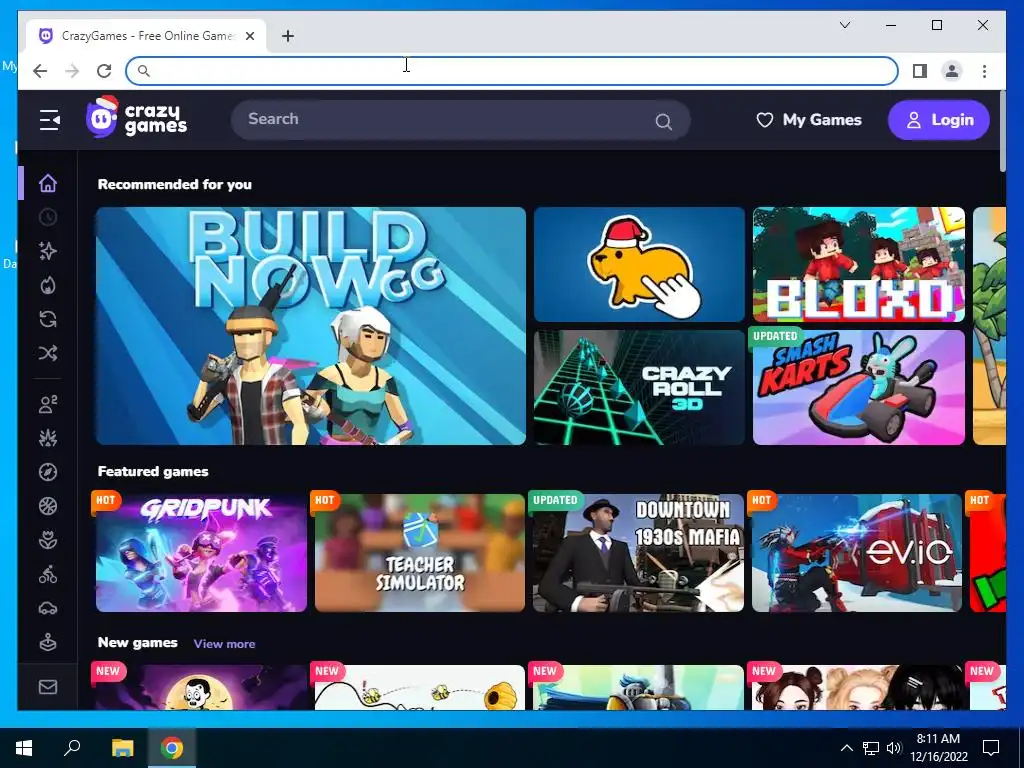1024x768 pixels.
Task: Open Windows taskbar search
Action: tap(72, 748)
